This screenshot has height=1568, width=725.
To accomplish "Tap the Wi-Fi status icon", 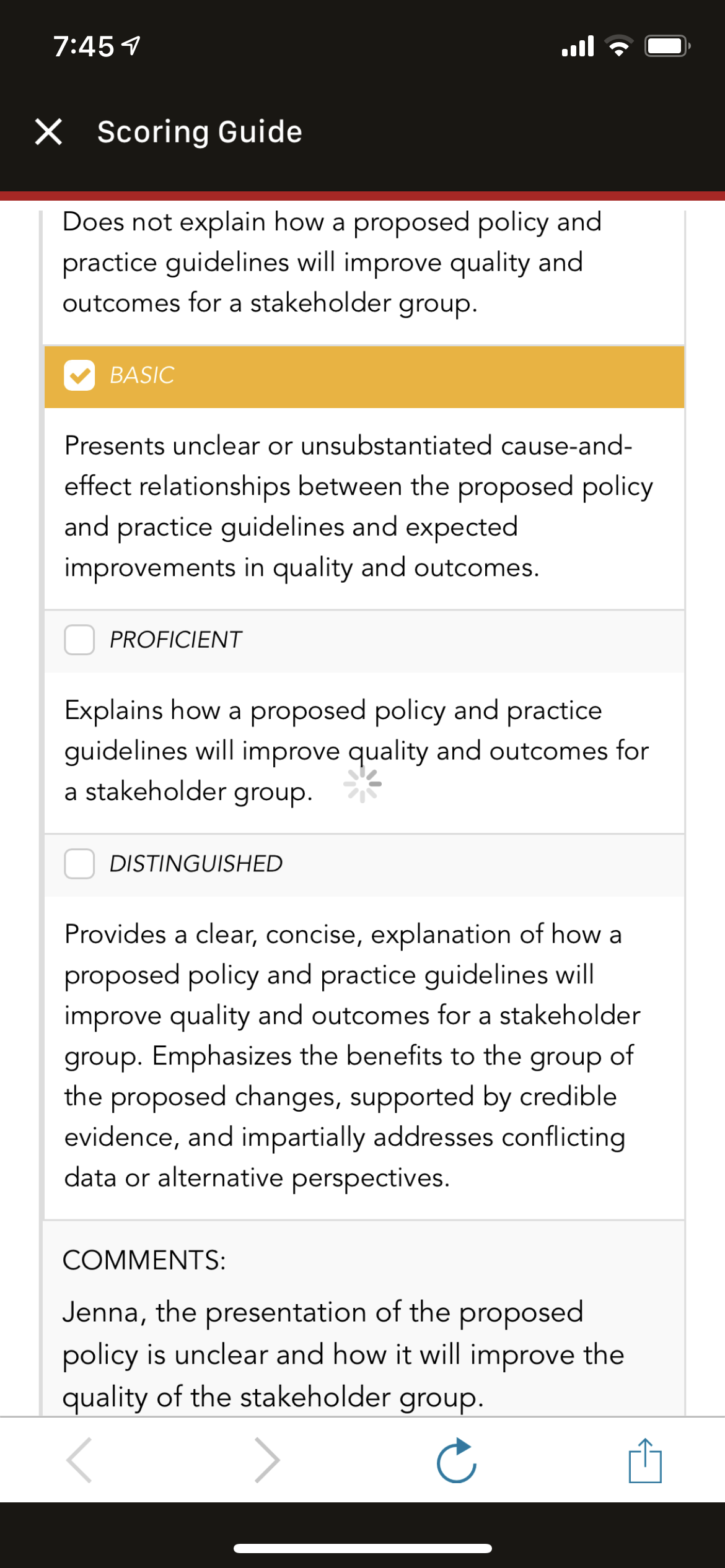I will (x=618, y=46).
